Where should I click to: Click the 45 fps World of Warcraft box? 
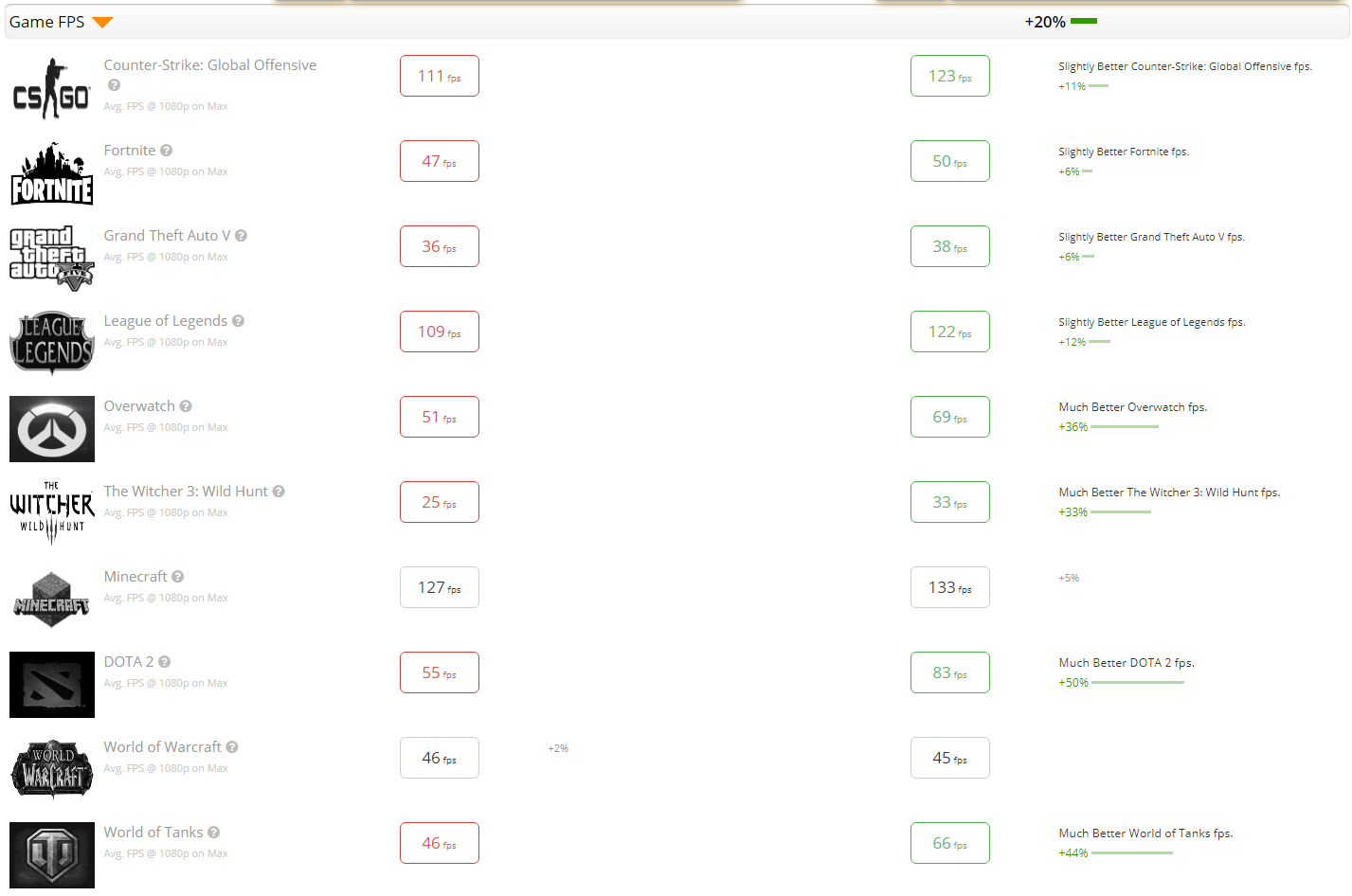click(950, 758)
